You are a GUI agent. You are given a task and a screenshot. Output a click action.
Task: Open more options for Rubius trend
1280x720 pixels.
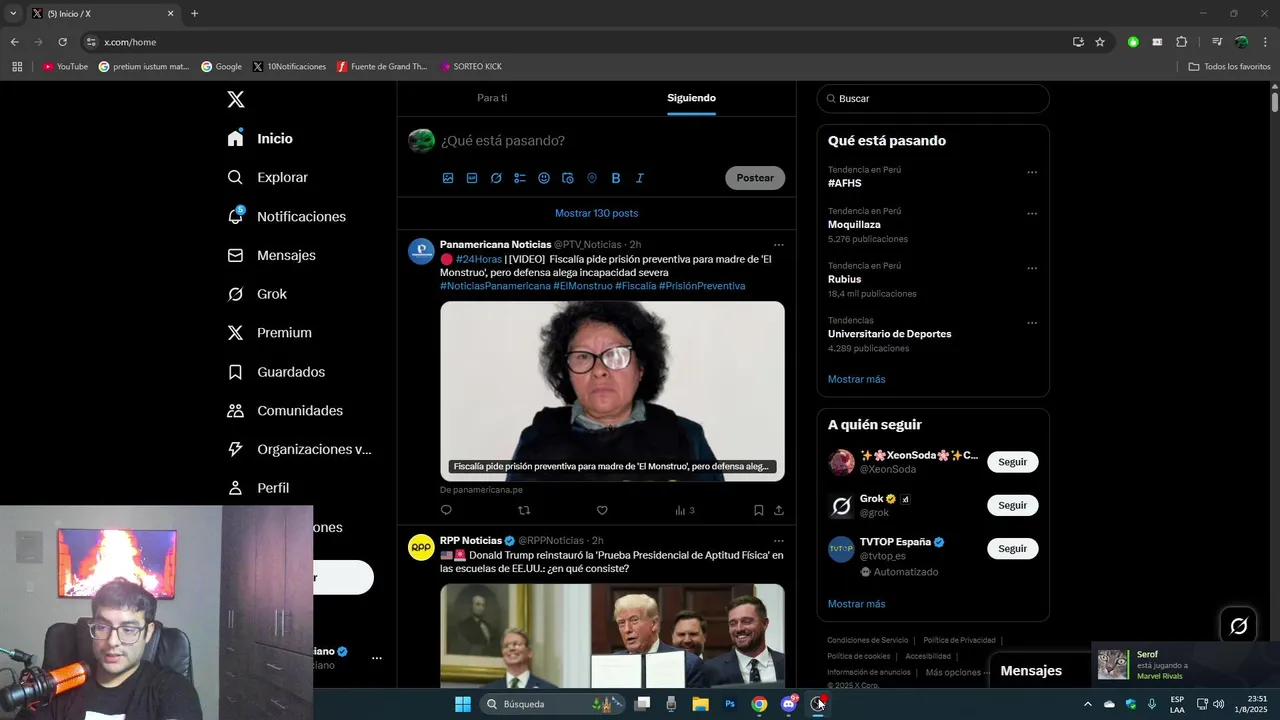click(1032, 269)
